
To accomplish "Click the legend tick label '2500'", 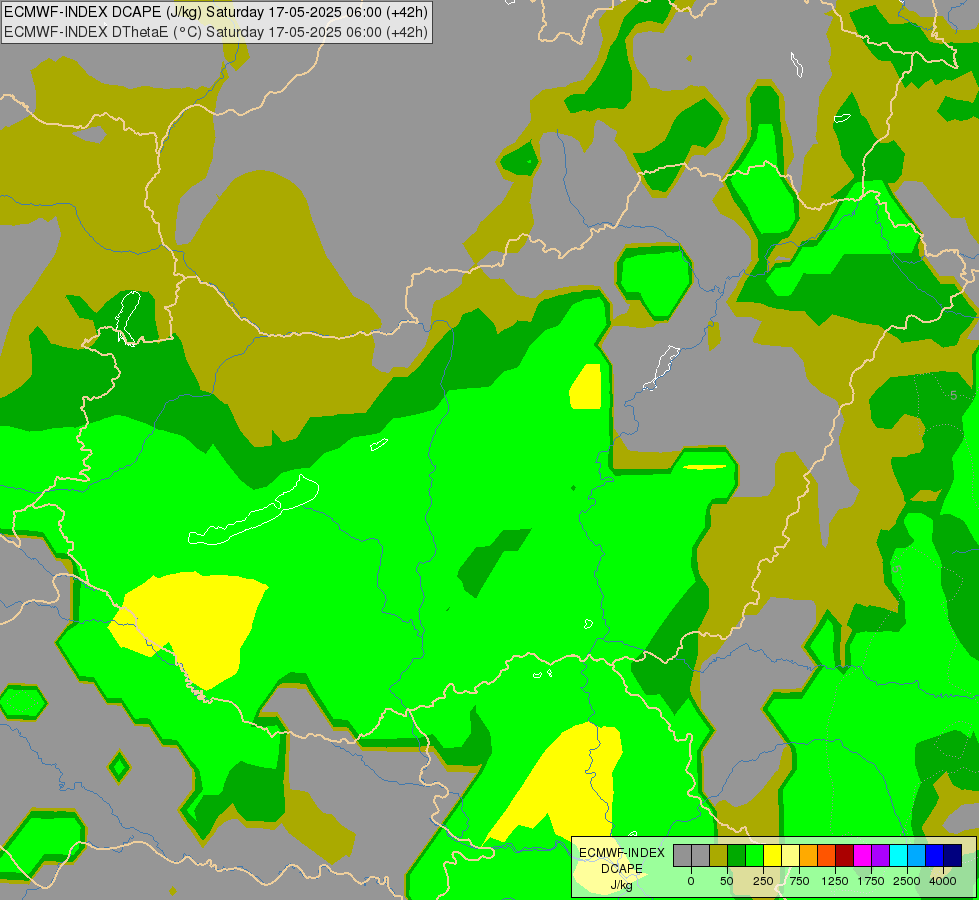I will coord(907,881).
